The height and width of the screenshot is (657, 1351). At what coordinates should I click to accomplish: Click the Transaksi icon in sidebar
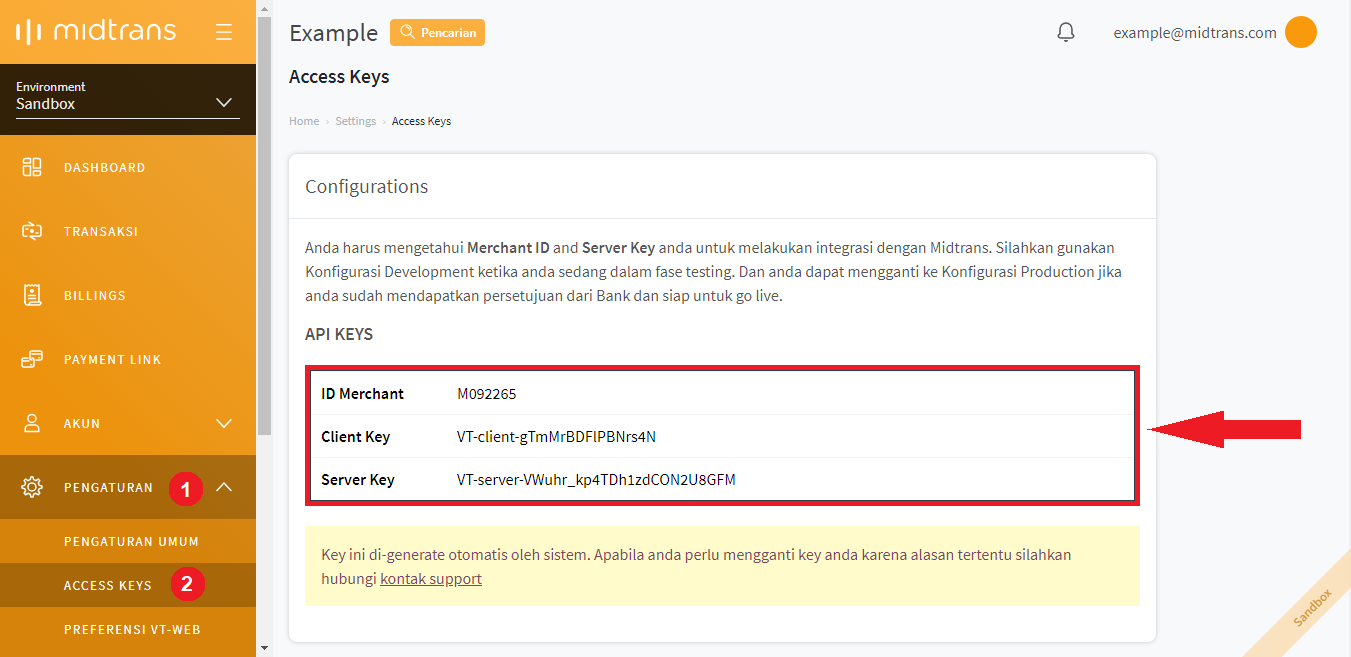(x=32, y=231)
